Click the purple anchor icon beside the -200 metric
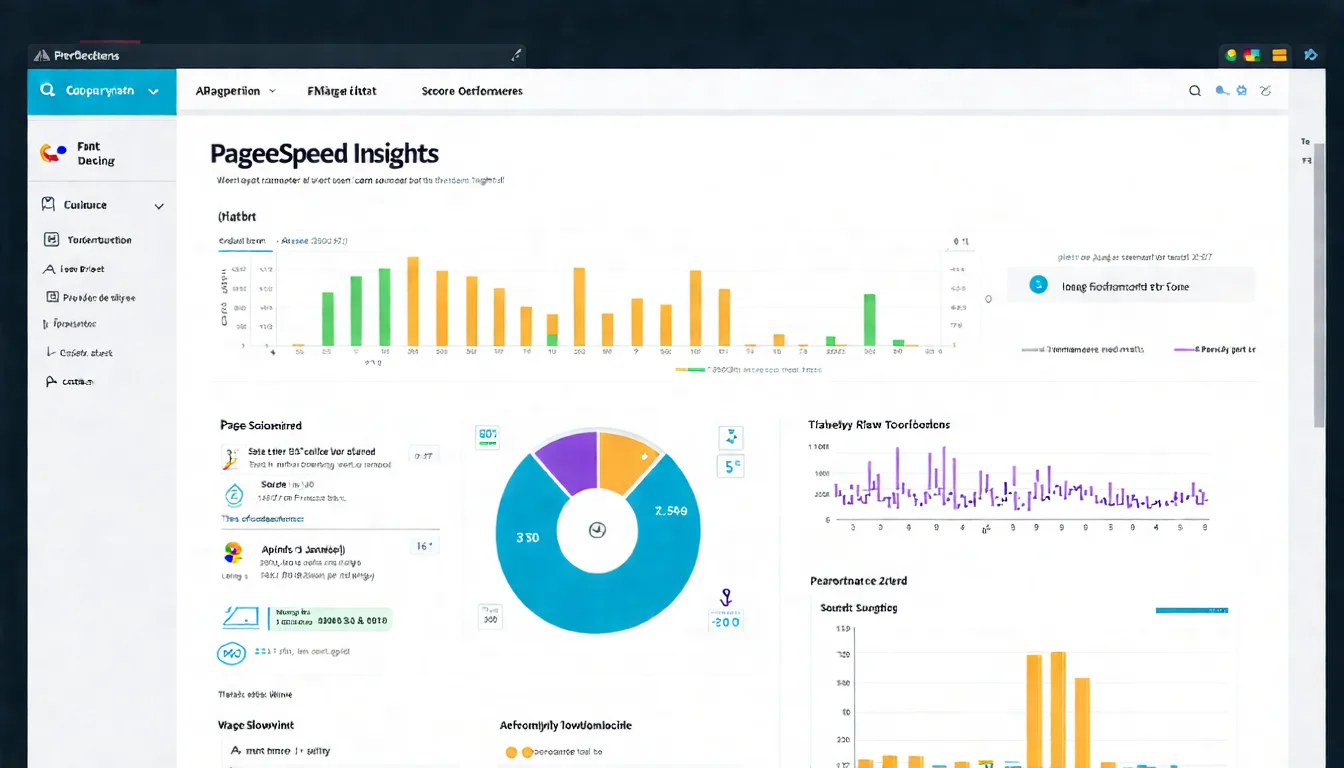The width and height of the screenshot is (1344, 768). pyautogui.click(x=724, y=597)
